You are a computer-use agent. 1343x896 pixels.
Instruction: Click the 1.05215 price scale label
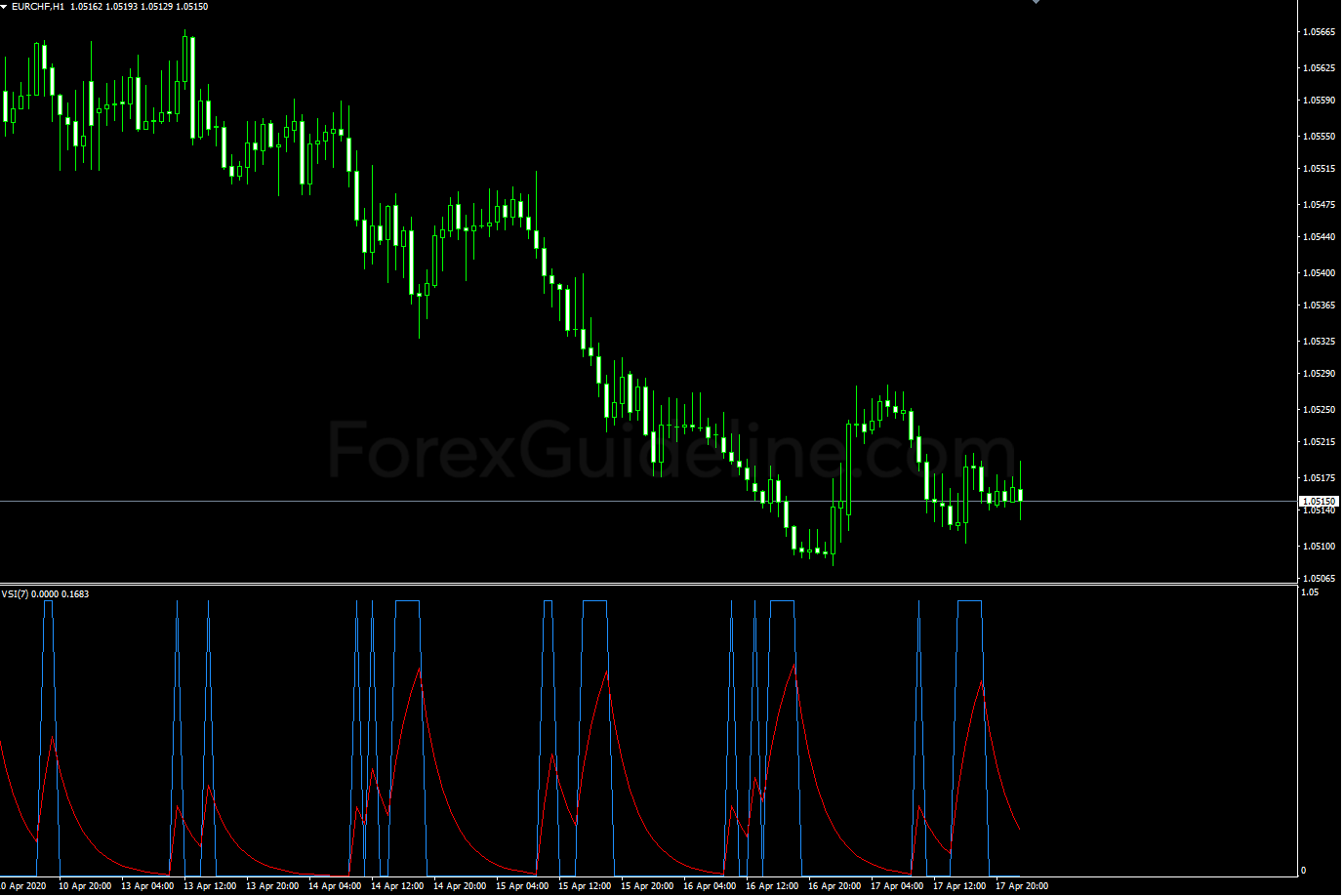[x=1319, y=442]
